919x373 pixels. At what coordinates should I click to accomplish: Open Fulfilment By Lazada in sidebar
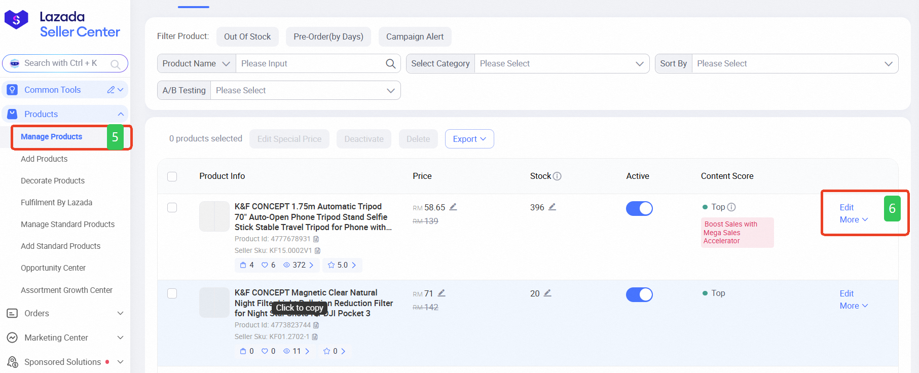tap(56, 202)
